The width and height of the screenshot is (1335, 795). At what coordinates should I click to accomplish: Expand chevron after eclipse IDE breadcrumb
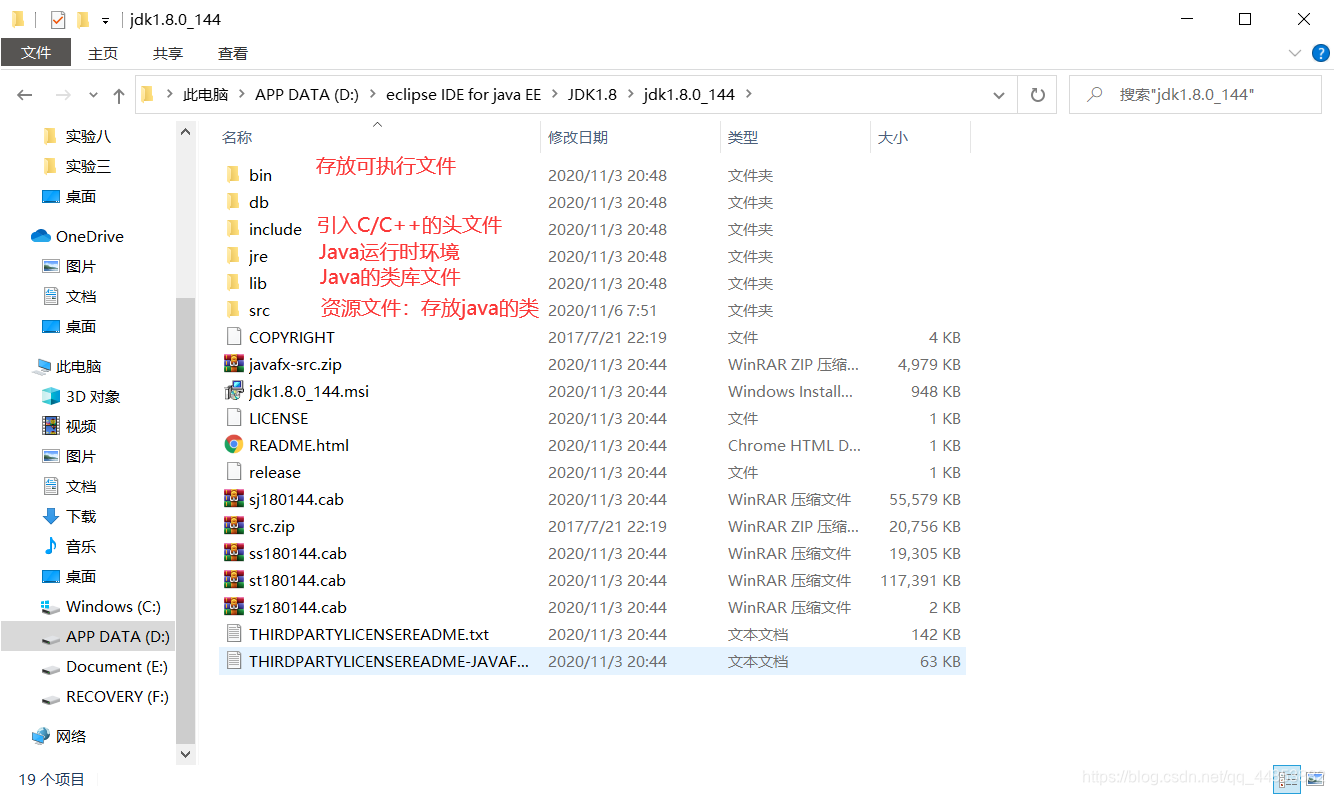tap(554, 95)
